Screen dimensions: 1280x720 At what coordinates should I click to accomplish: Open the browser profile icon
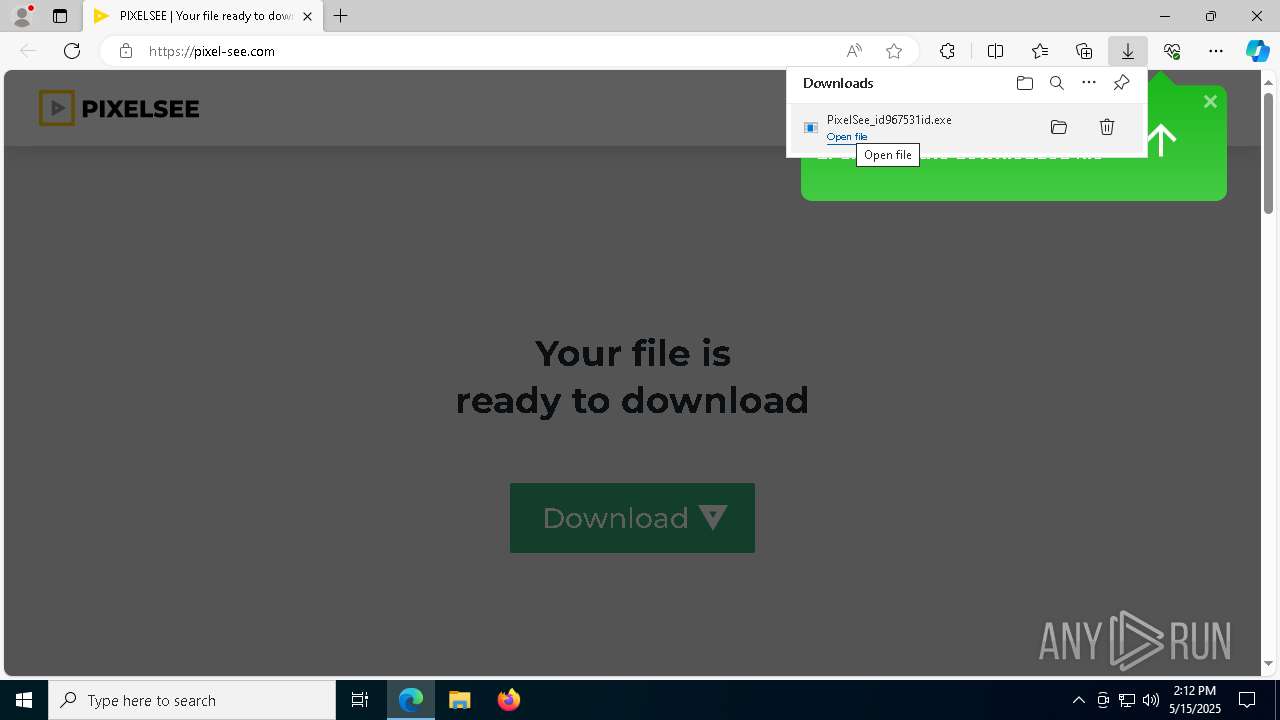coord(22,16)
